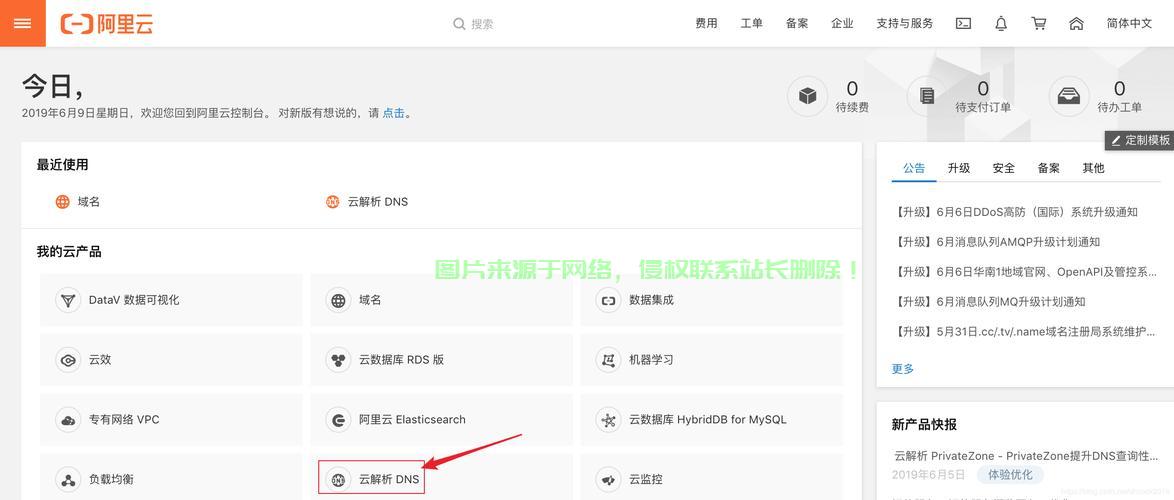Click the 数据集成 product icon
1174x500 pixels.
point(609,300)
